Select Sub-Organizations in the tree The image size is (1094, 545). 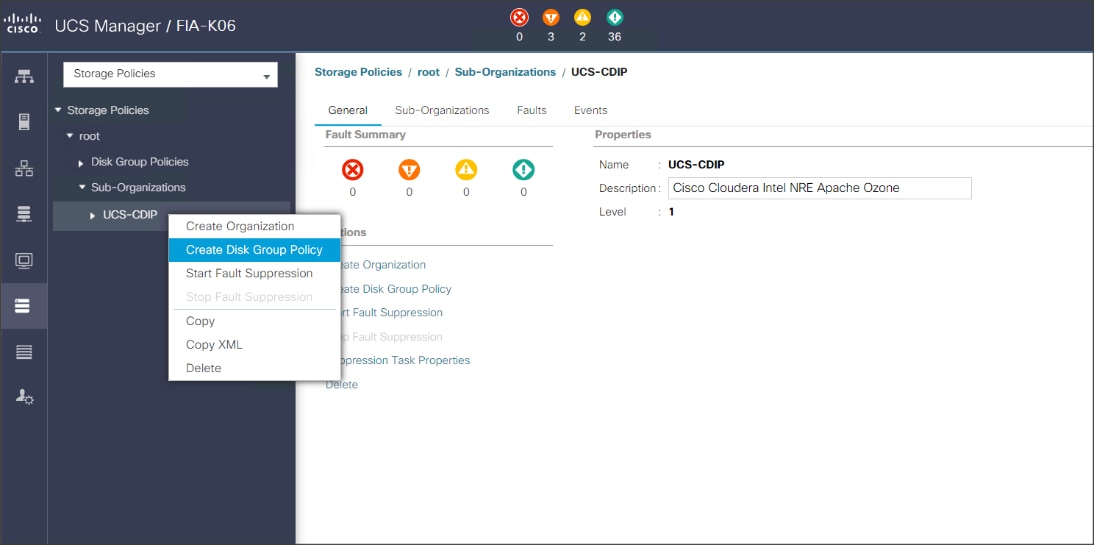[138, 188]
